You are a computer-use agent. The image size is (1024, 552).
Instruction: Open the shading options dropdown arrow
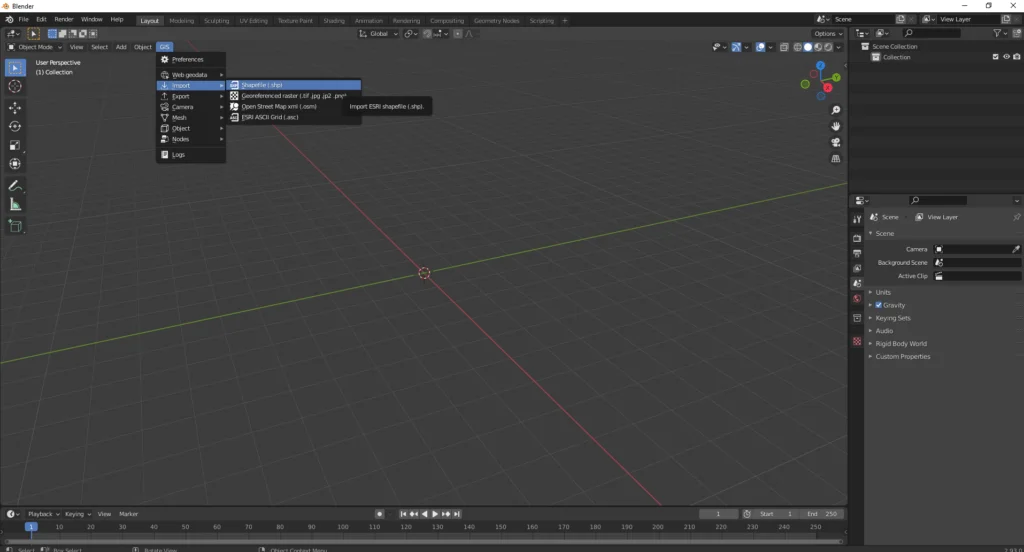[x=839, y=47]
